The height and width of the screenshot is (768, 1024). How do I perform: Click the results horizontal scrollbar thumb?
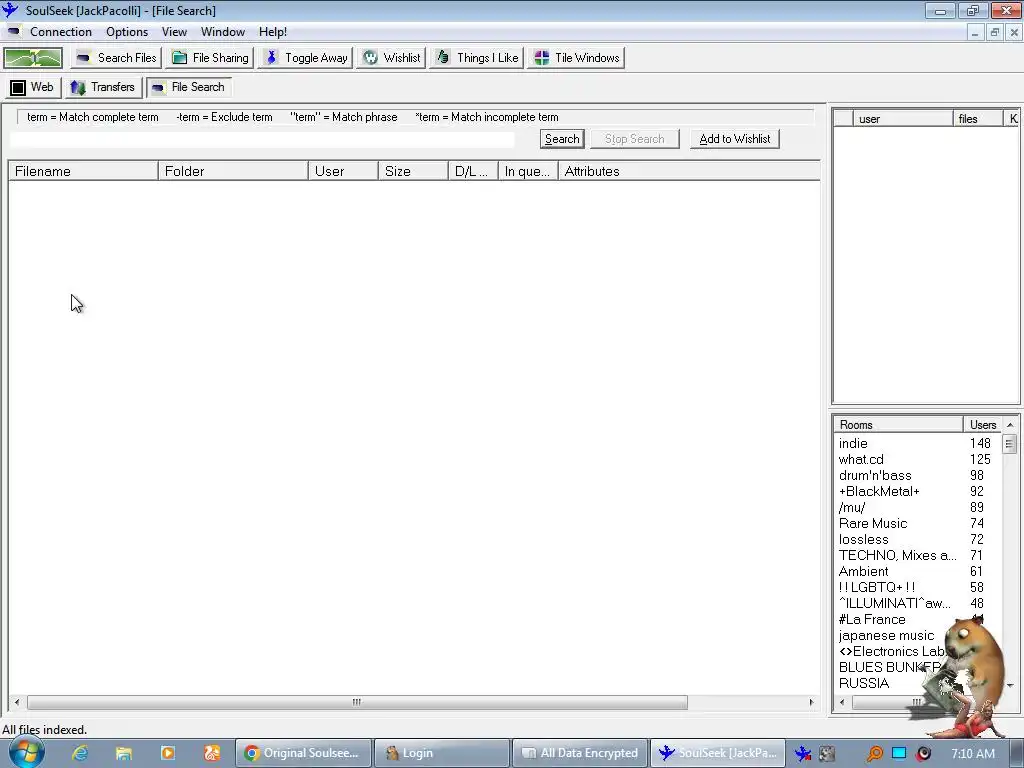coord(357,703)
